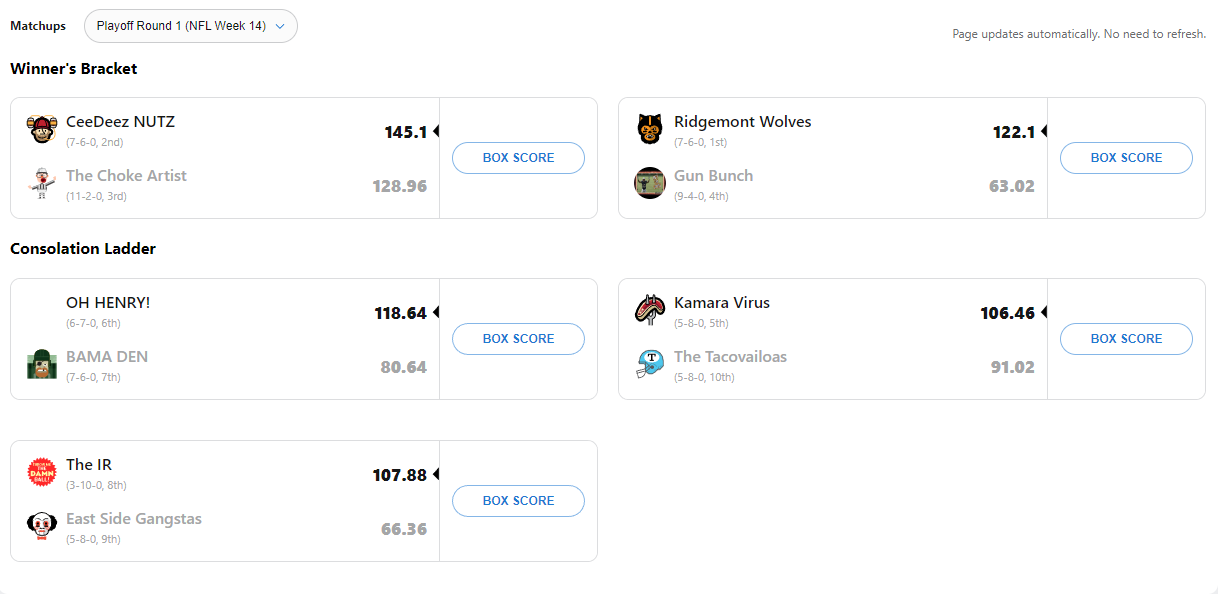Click CeeDeez NUTZ monkey team logo

[x=41, y=130]
